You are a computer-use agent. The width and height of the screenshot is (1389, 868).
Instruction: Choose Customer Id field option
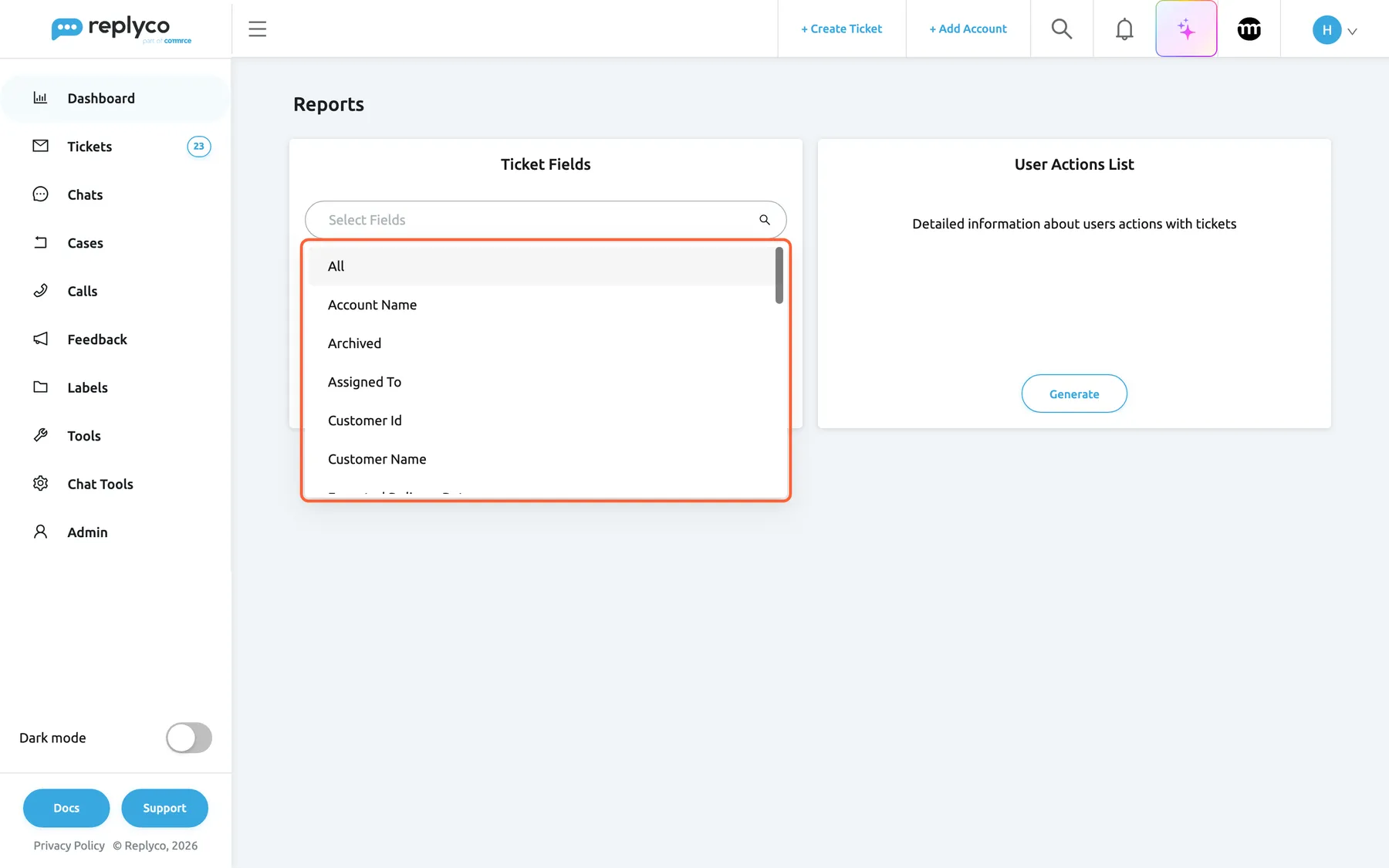pyautogui.click(x=542, y=420)
